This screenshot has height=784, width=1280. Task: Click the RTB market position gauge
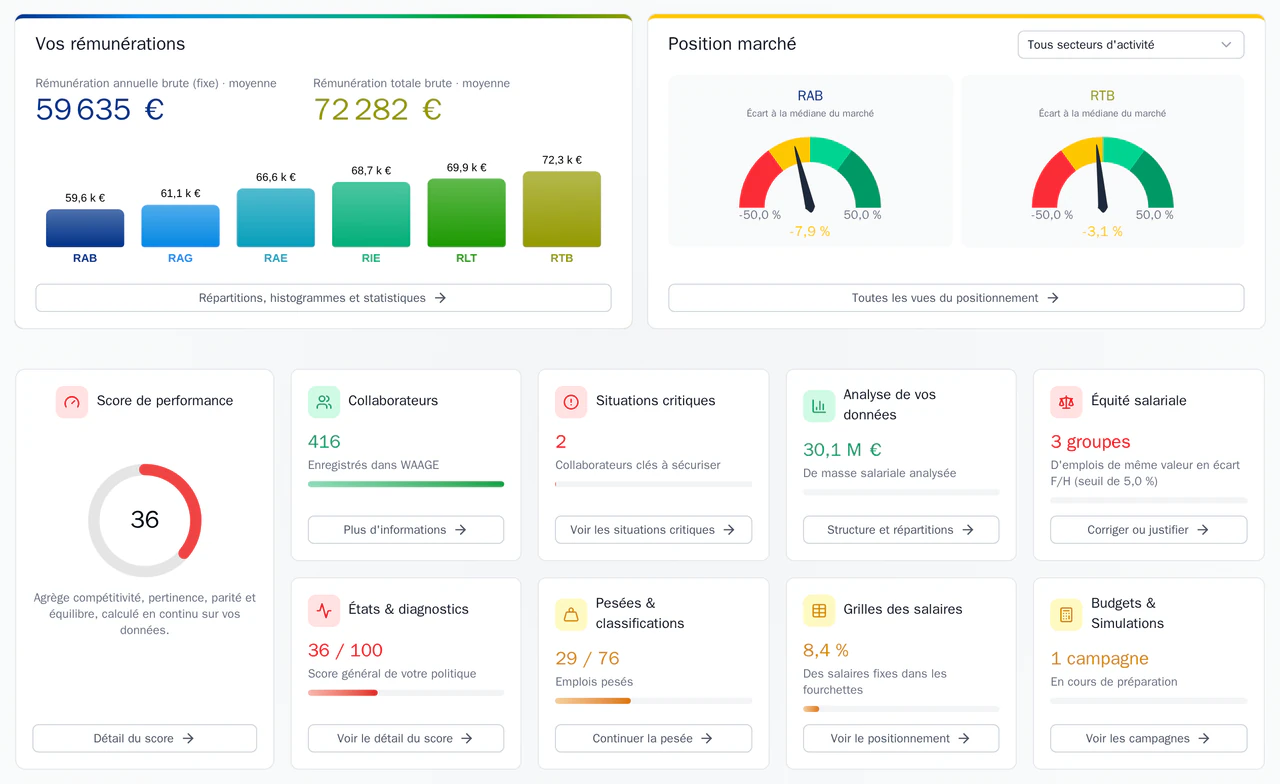point(1102,175)
